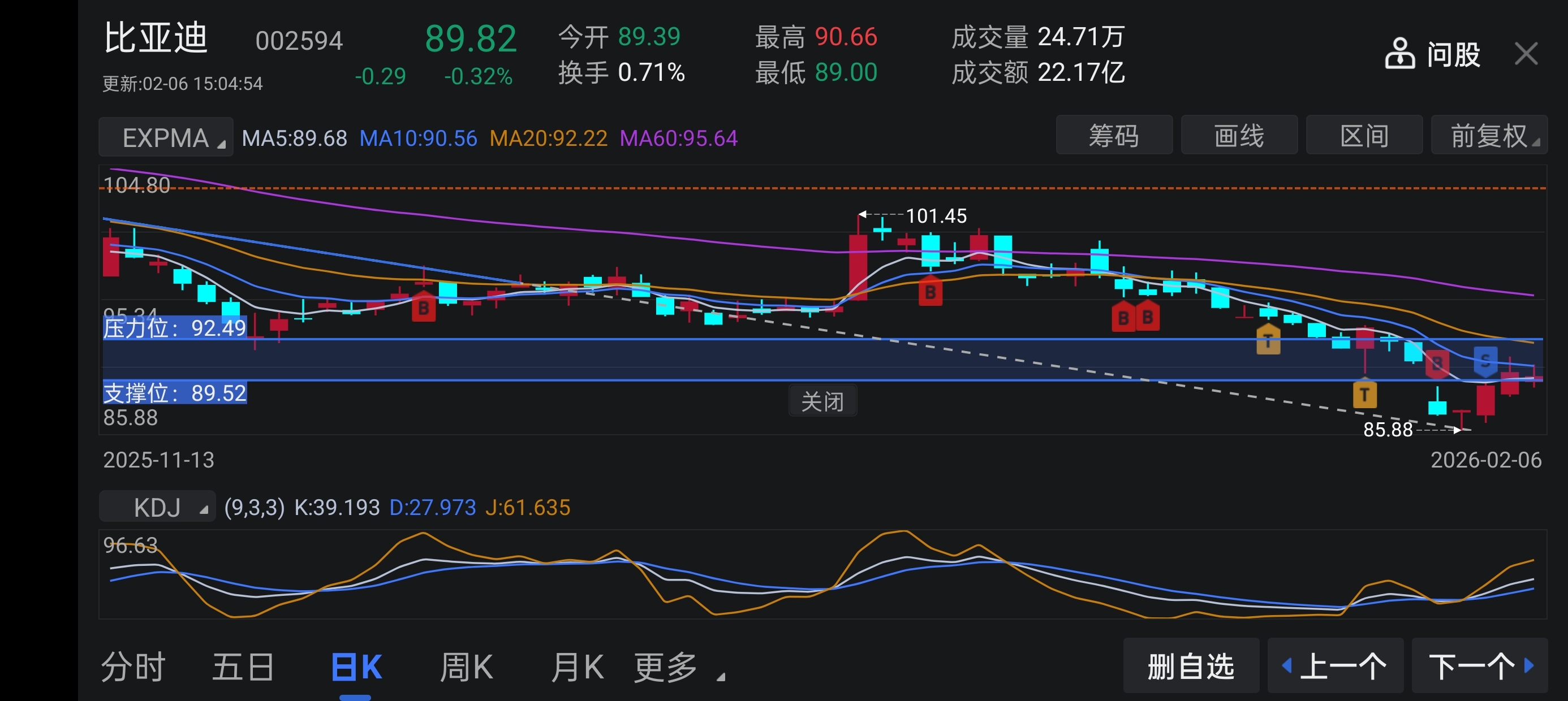
Task: Click right arrow on 下一个 button
Action: point(1528,665)
